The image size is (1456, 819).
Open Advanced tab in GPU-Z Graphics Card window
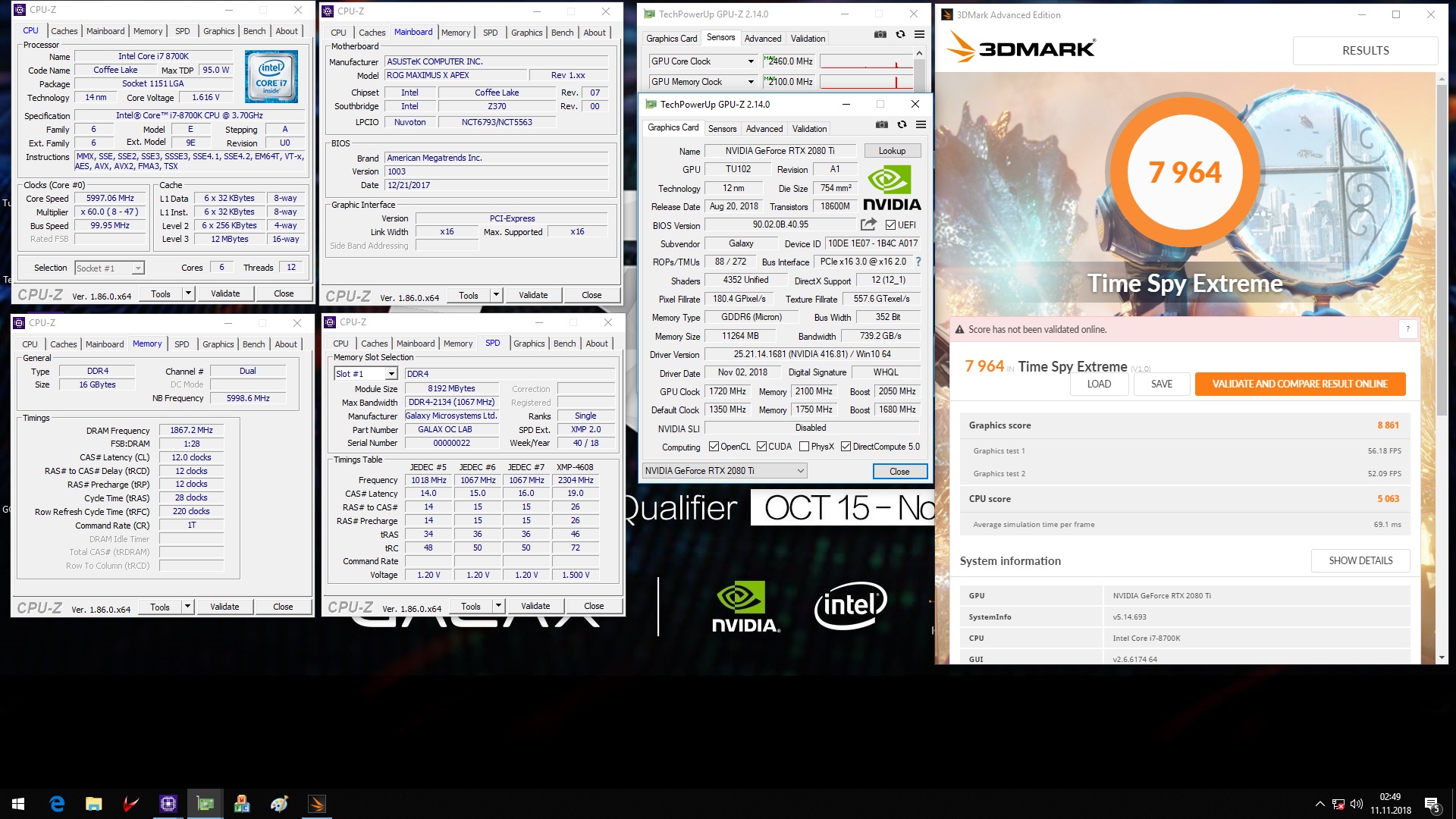click(764, 129)
